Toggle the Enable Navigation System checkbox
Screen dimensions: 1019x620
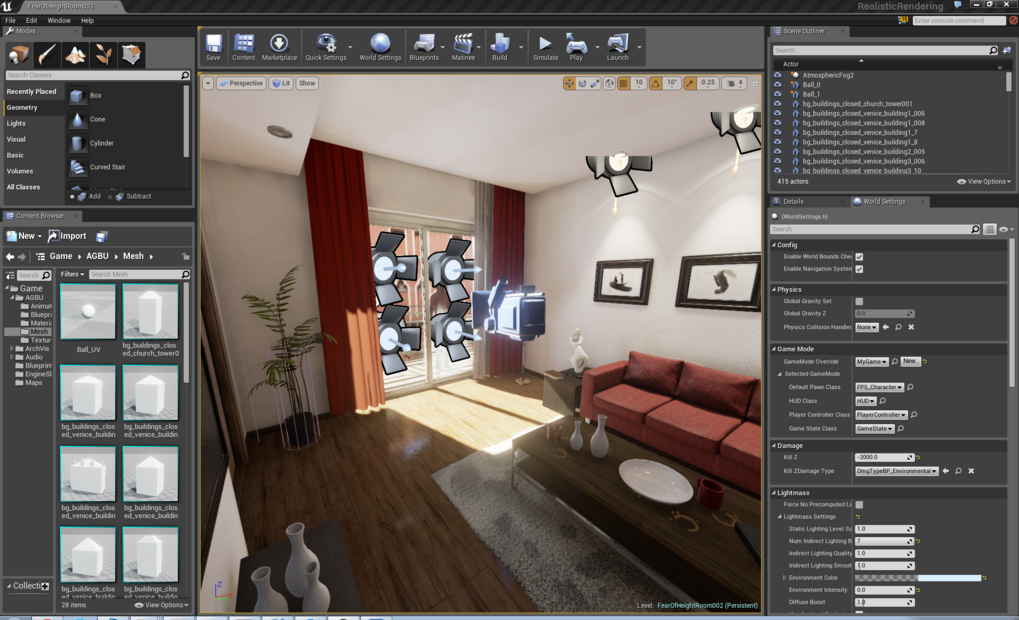tap(859, 268)
